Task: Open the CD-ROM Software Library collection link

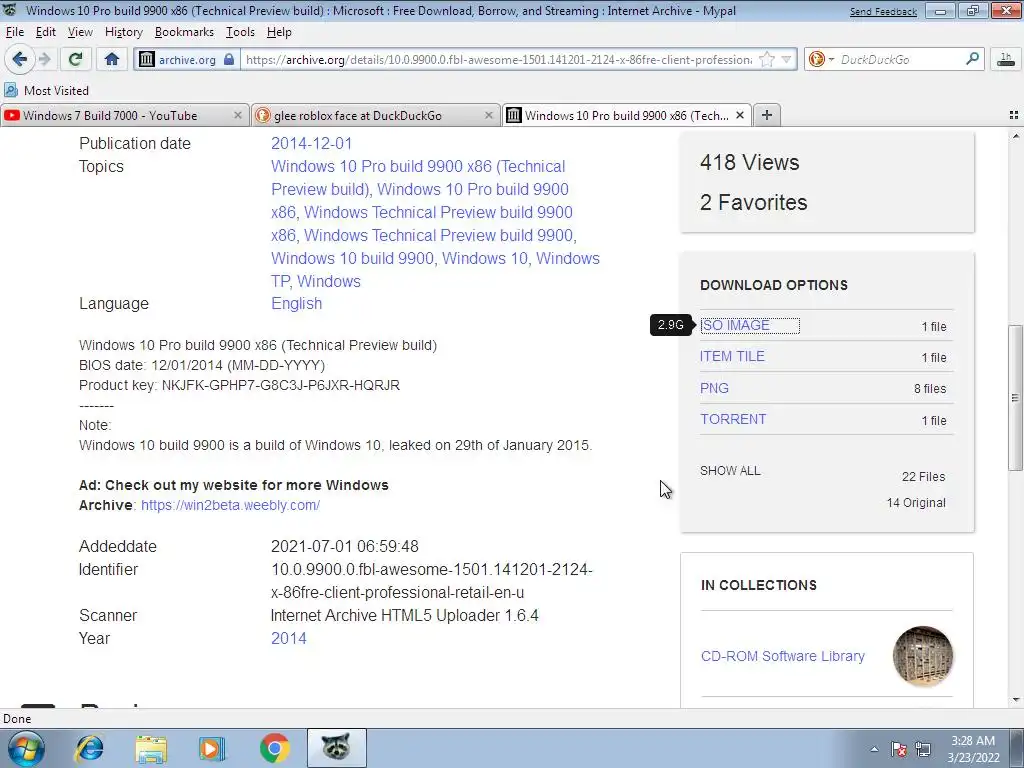Action: tap(782, 656)
